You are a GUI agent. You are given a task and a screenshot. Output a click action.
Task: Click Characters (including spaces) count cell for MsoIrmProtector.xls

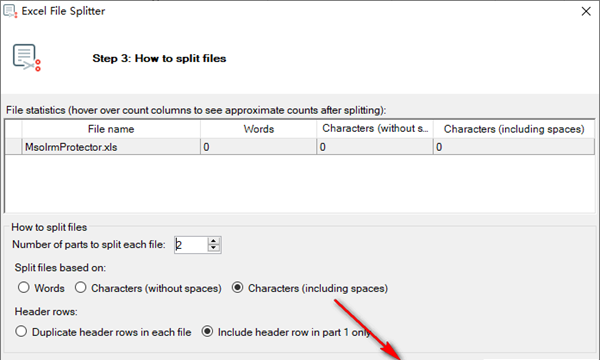click(514, 147)
